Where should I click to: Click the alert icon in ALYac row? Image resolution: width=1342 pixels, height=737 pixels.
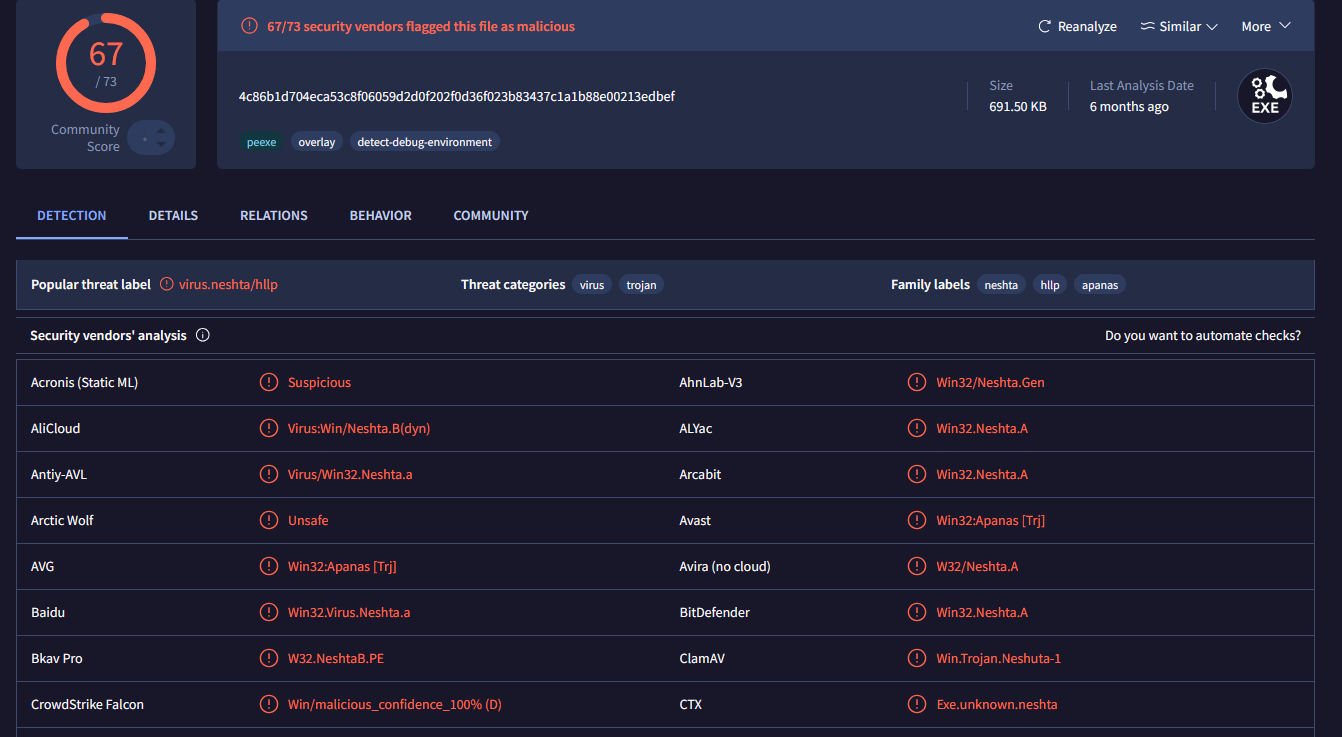(x=917, y=428)
